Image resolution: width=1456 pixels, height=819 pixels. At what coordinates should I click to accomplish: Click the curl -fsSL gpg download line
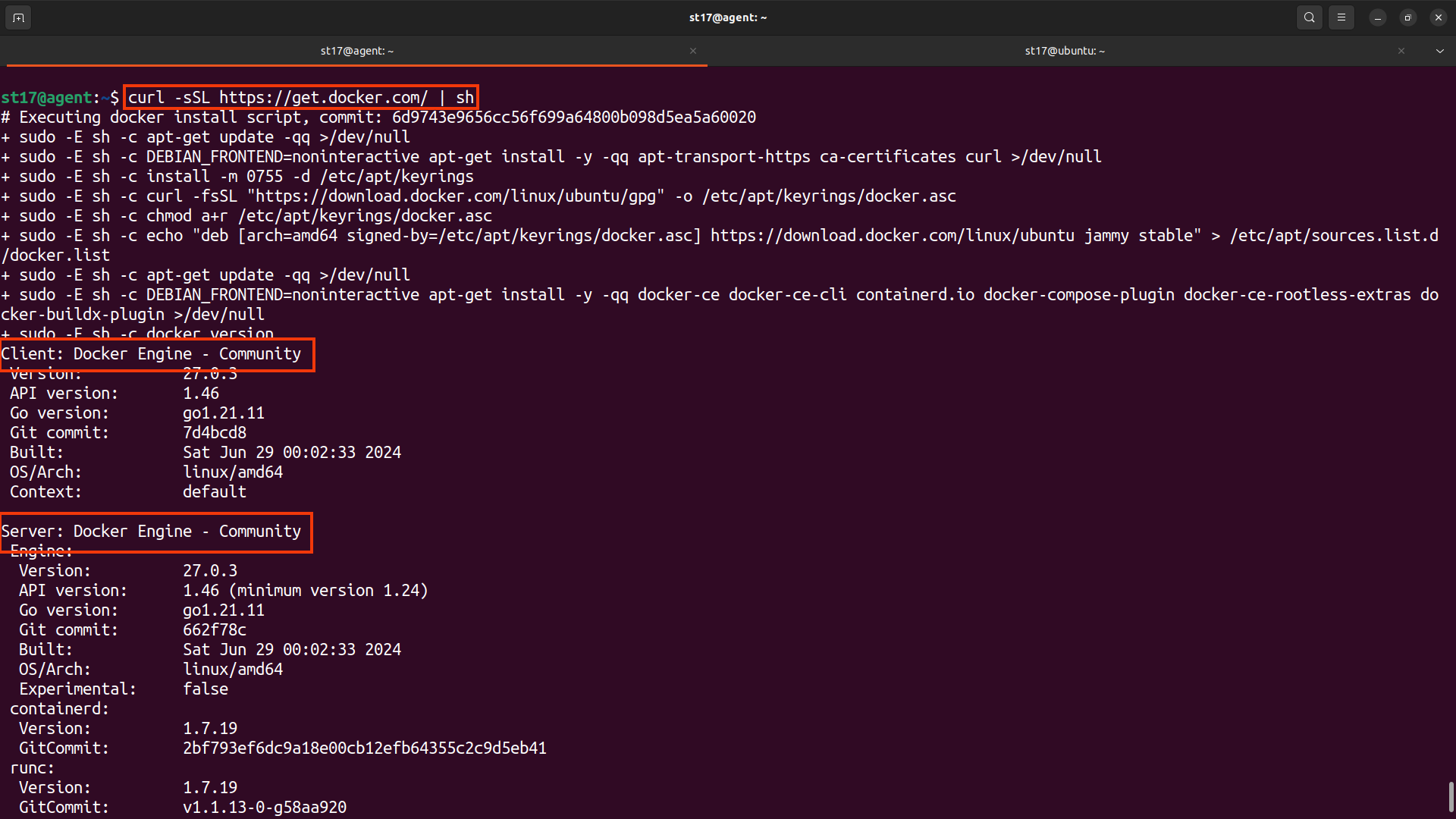479,196
